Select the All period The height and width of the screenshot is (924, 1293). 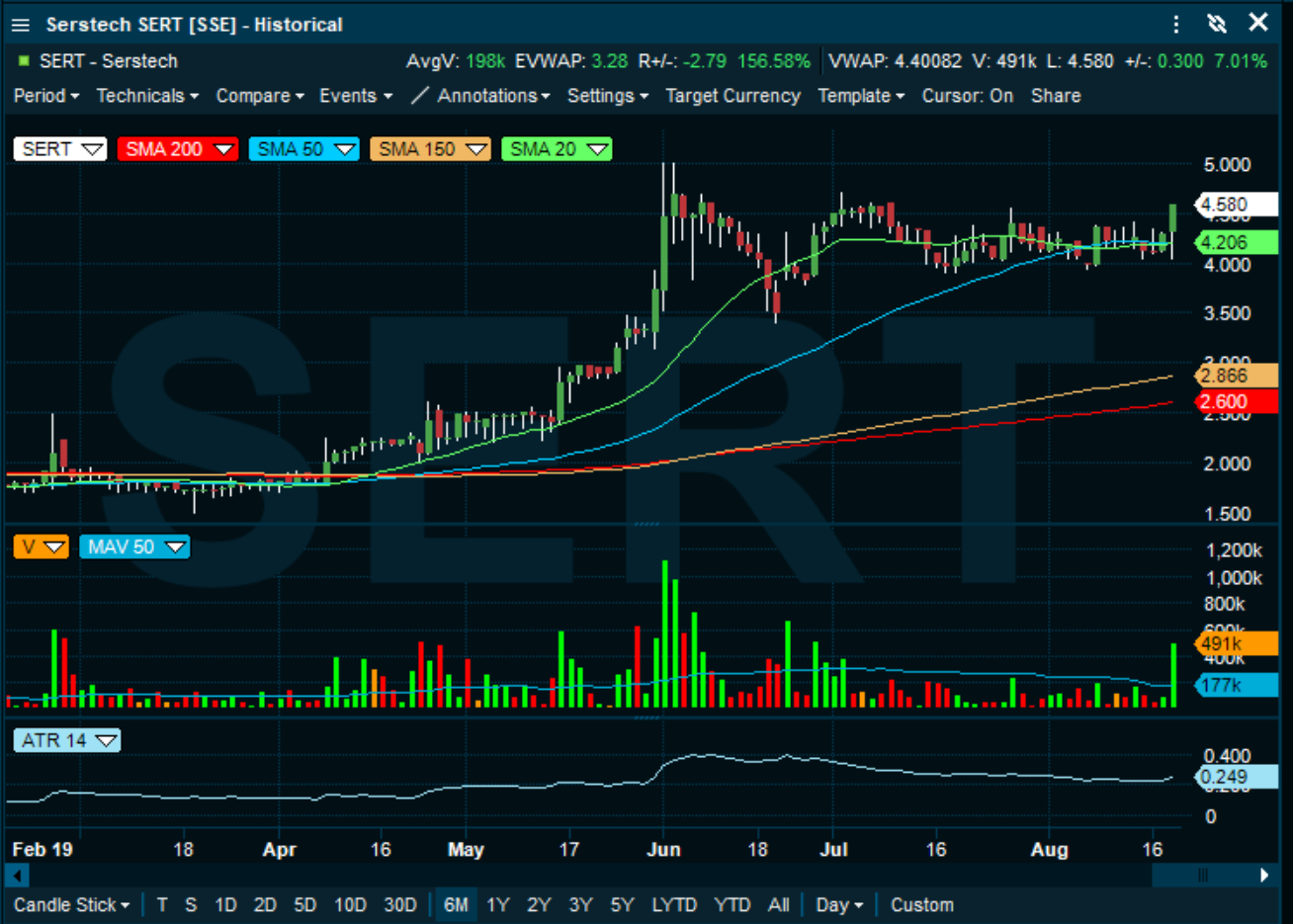point(779,905)
